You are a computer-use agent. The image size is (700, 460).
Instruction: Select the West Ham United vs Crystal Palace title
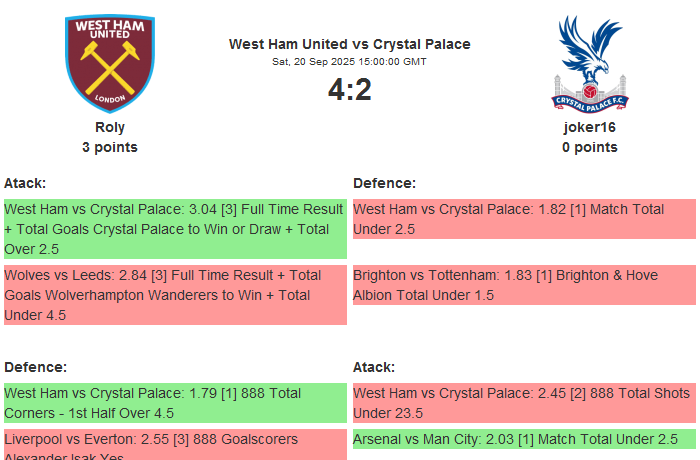[x=349, y=44]
